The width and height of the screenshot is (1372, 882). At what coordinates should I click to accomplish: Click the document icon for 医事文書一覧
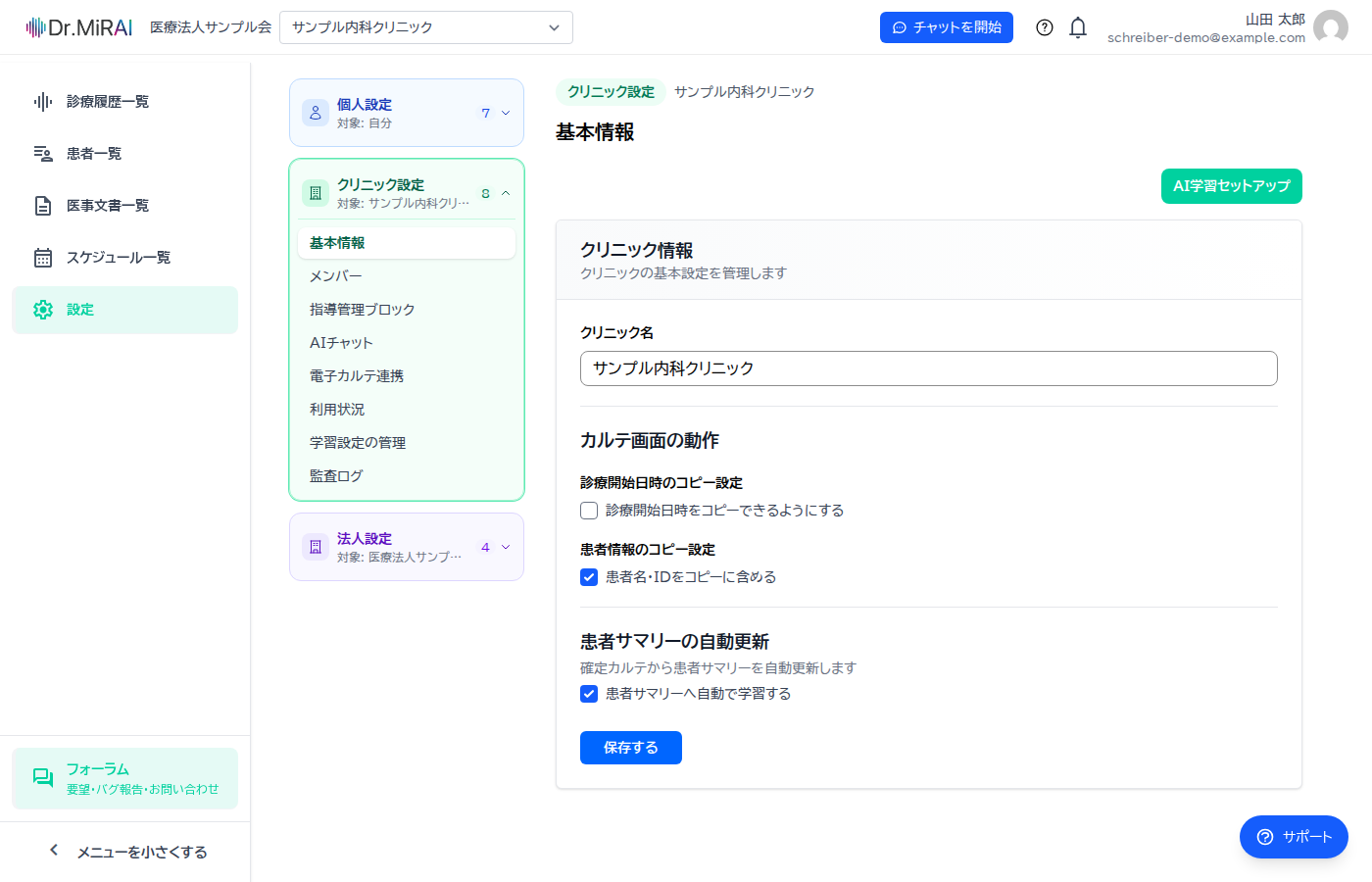(43, 206)
